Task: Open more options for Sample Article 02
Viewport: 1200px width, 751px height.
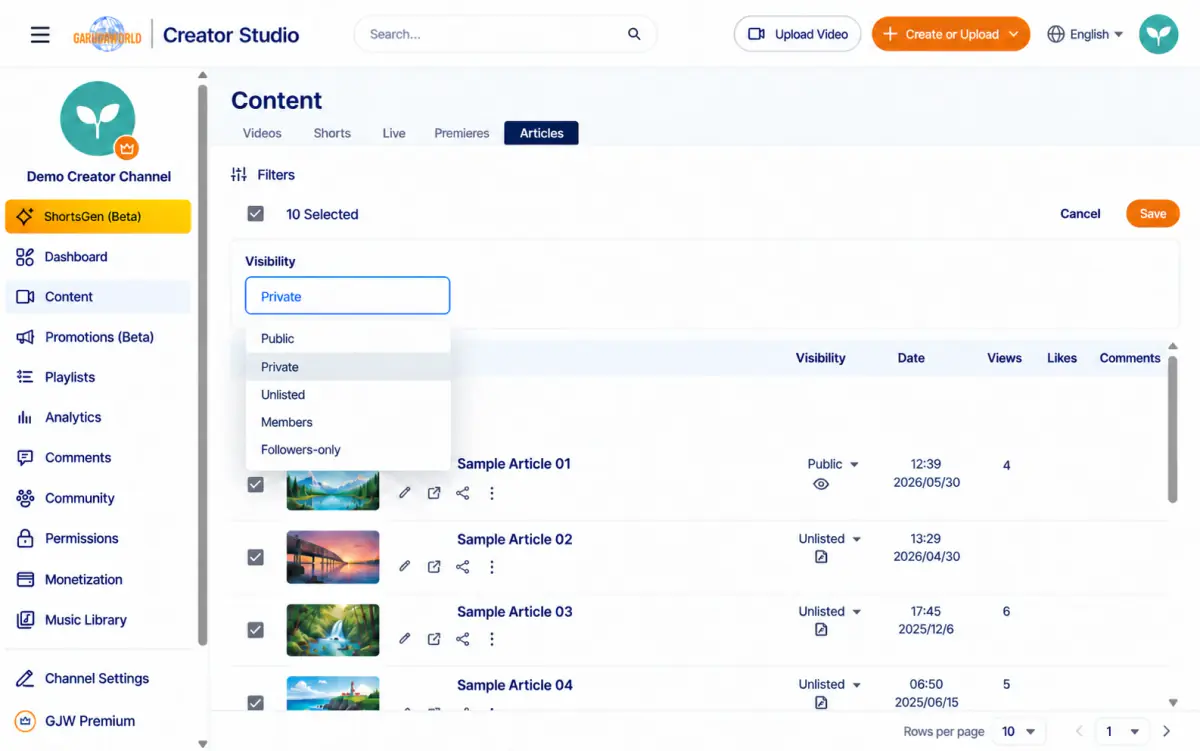Action: click(x=491, y=566)
